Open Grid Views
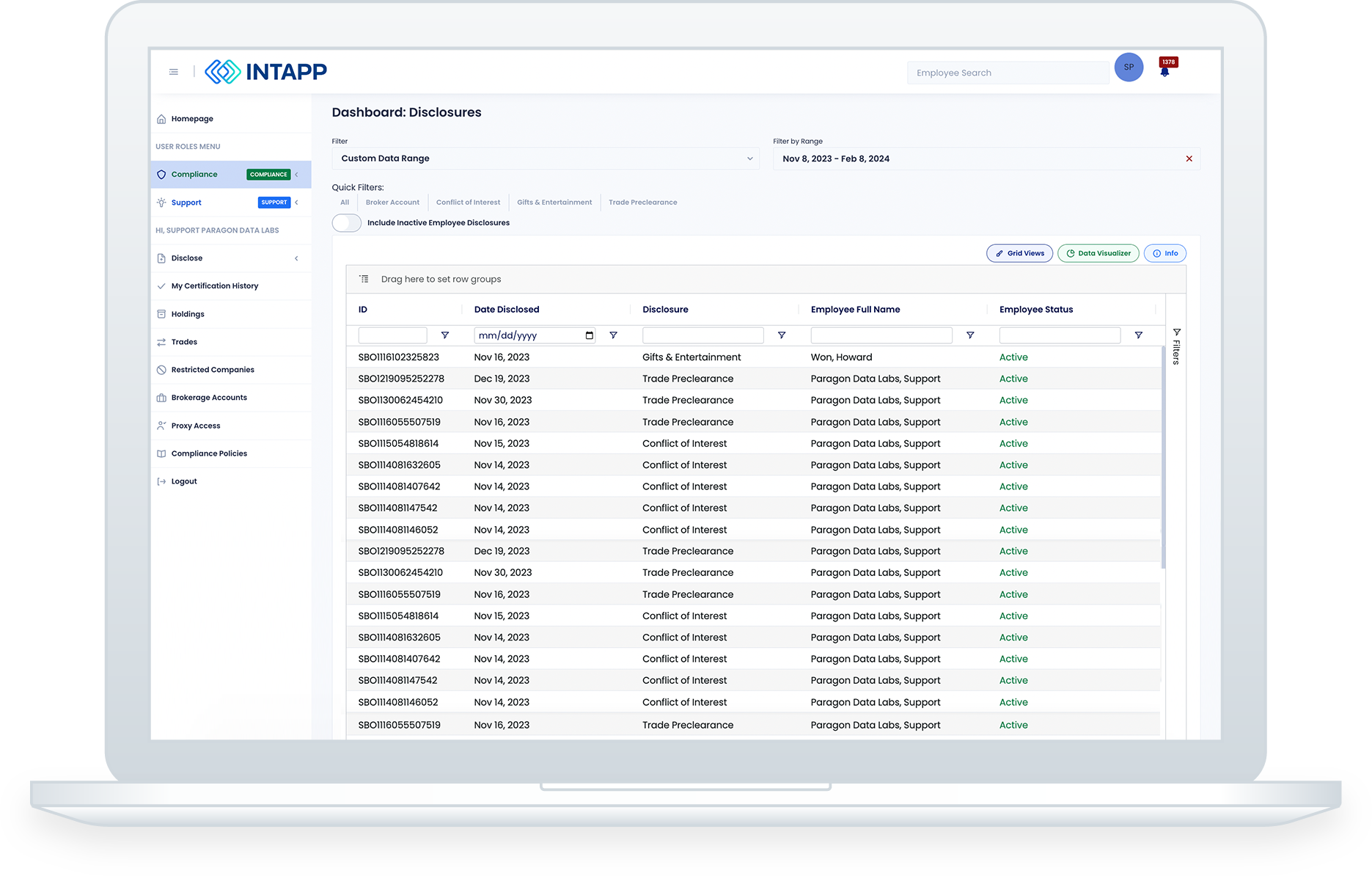 pos(1019,253)
